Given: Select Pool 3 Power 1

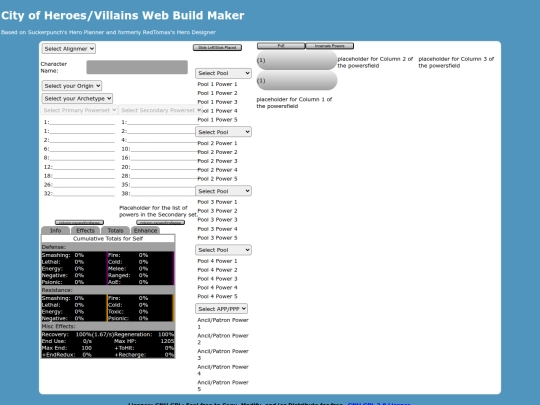Looking at the screenshot, I should click(x=217, y=202).
